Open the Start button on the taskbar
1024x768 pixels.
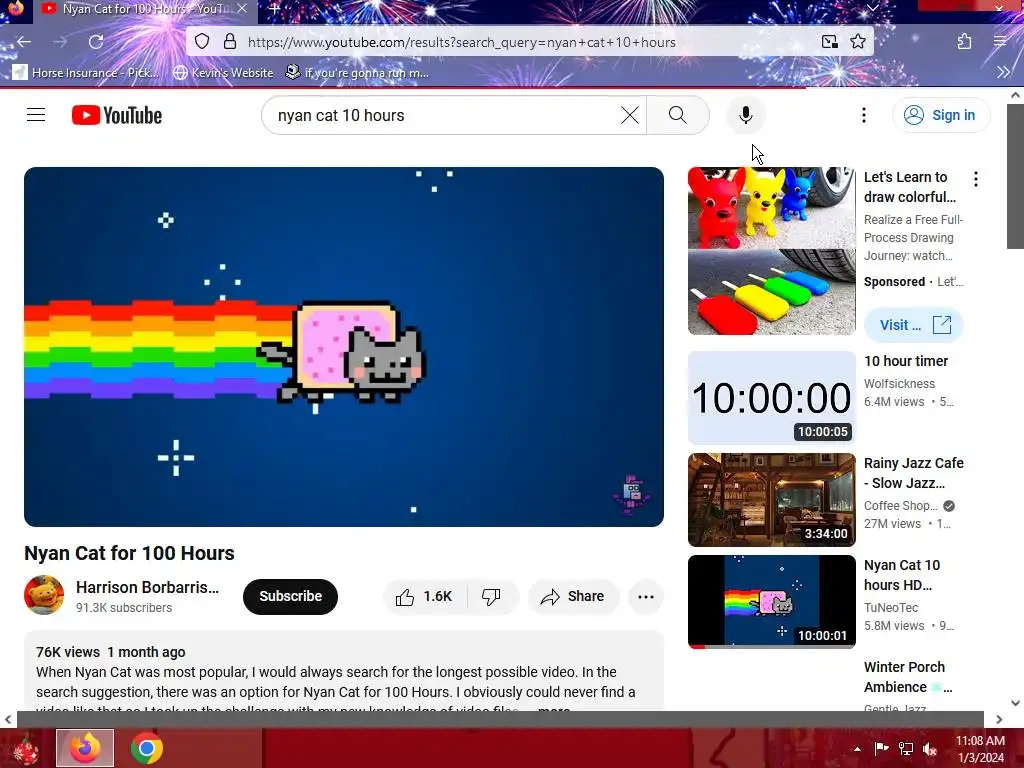[x=25, y=748]
